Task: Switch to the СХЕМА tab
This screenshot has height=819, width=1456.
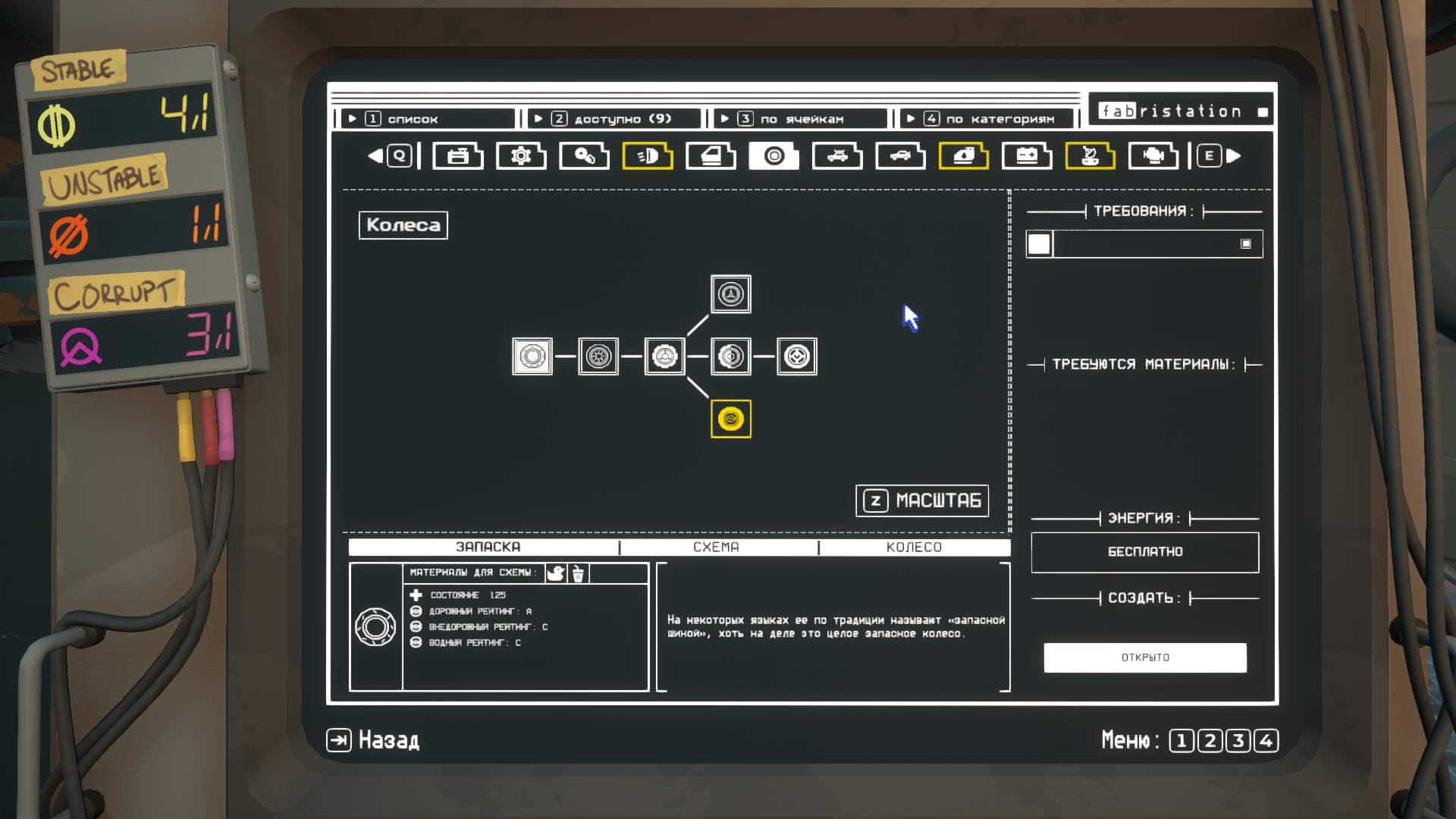Action: [x=716, y=547]
